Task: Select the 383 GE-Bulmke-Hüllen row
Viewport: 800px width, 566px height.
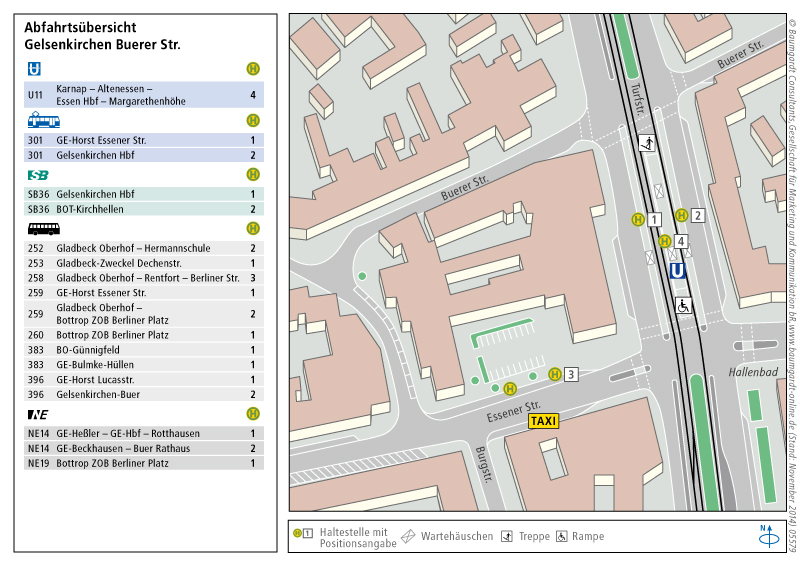Action: [144, 364]
